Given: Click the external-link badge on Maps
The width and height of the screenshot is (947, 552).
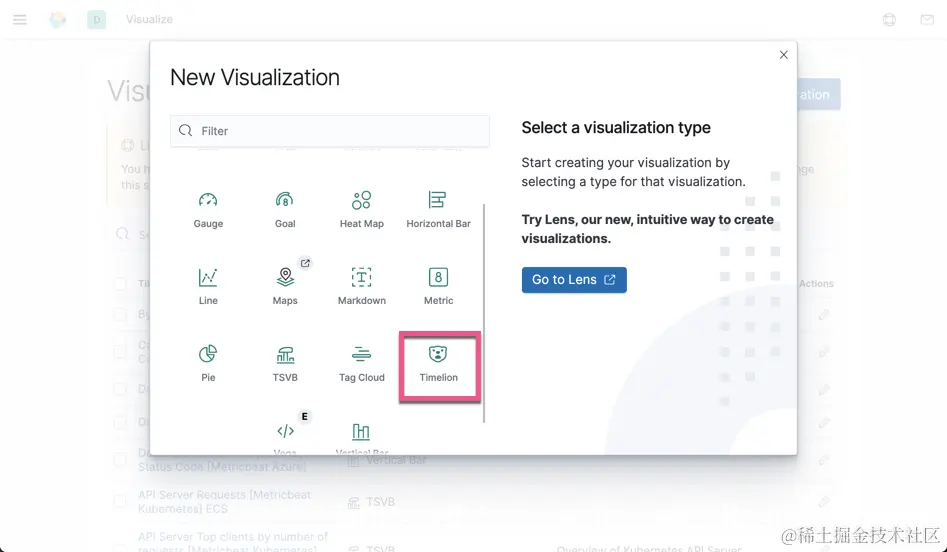Looking at the screenshot, I should 305,263.
